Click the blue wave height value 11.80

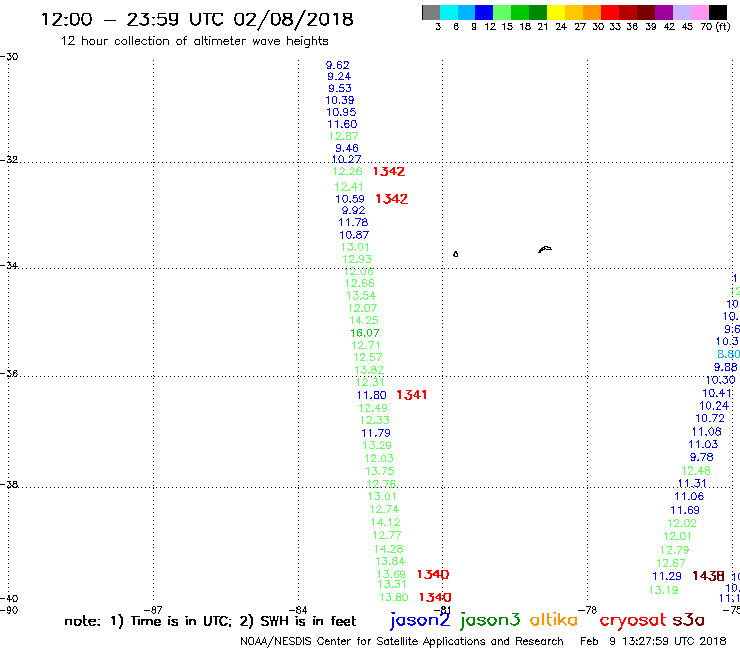[371, 396]
